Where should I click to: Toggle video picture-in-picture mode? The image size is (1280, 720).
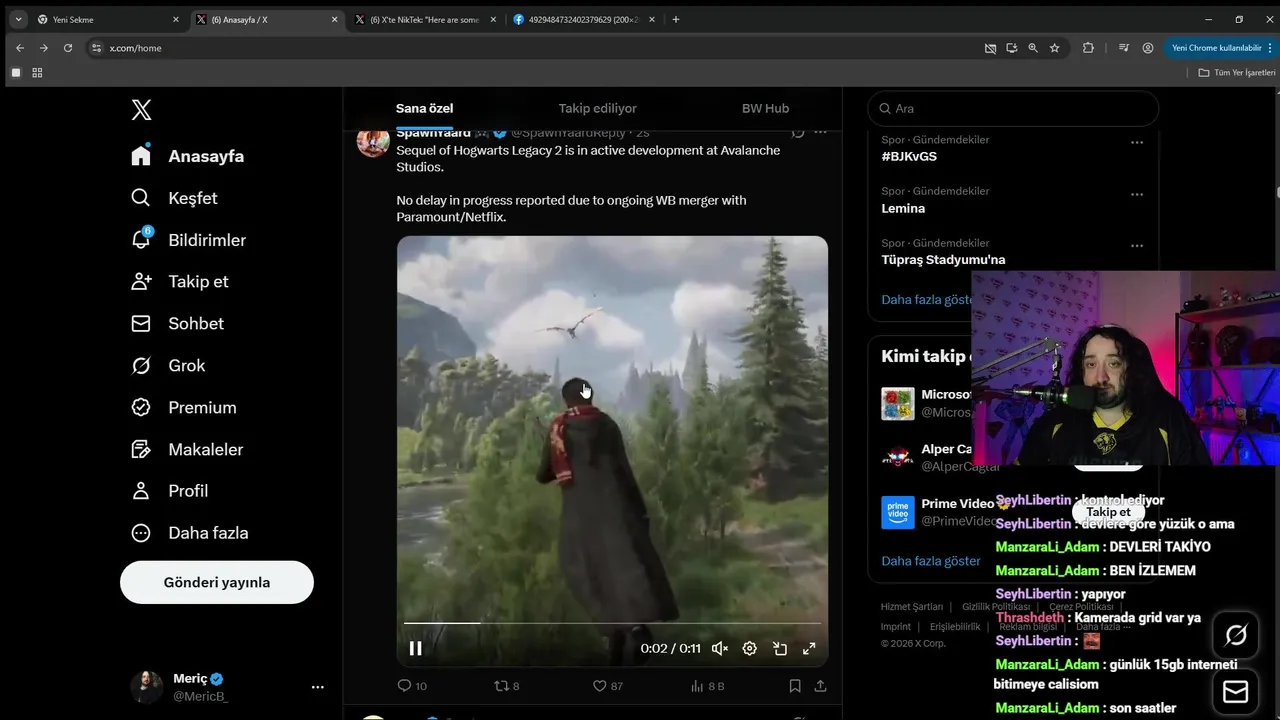tap(780, 649)
